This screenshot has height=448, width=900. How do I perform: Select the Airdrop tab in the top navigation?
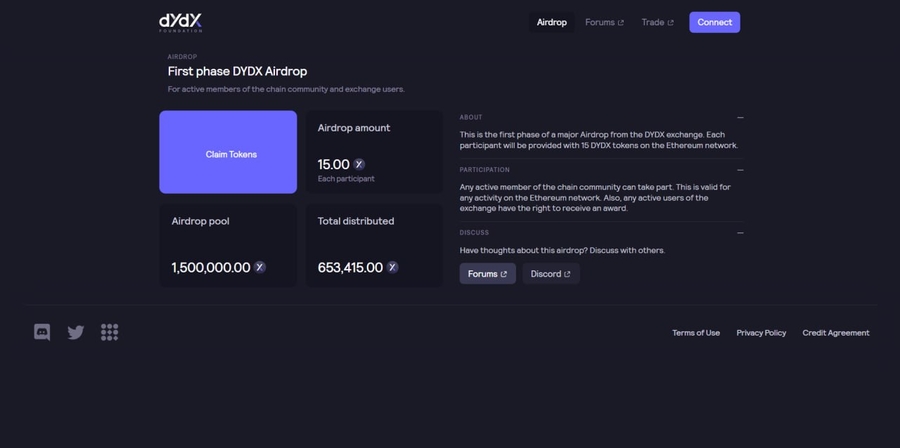click(552, 22)
